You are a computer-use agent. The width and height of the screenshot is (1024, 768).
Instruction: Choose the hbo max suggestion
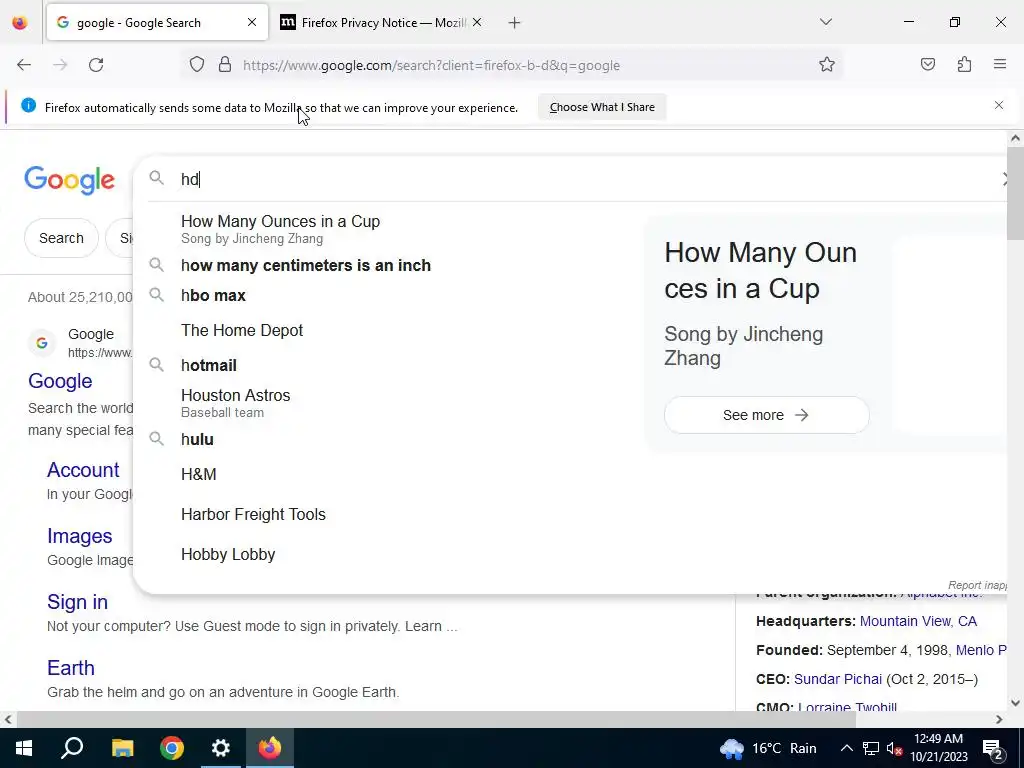[213, 295]
